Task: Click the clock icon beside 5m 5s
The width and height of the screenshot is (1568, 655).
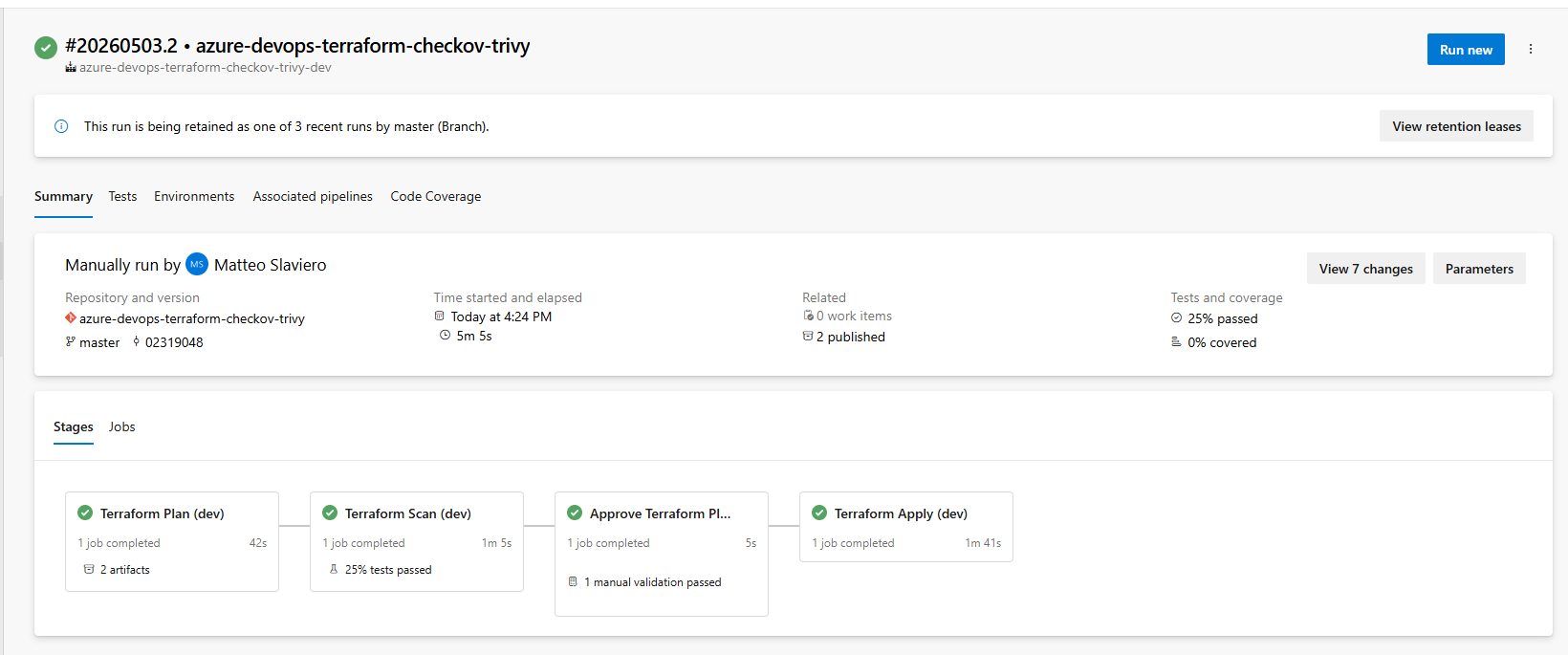Action: point(445,335)
